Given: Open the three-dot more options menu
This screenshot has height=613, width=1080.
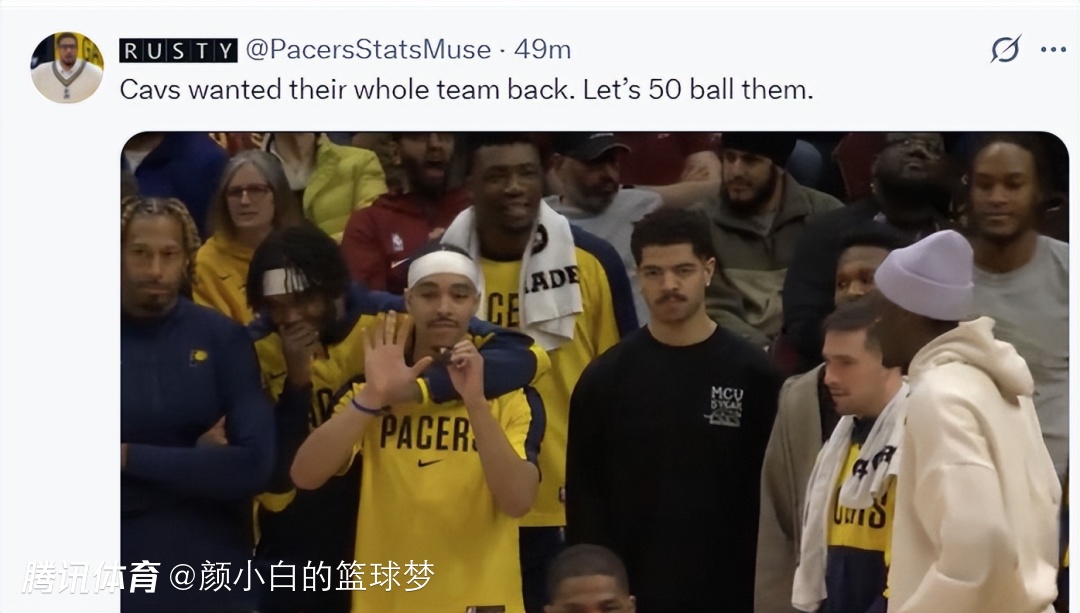Looking at the screenshot, I should click(x=1053, y=50).
